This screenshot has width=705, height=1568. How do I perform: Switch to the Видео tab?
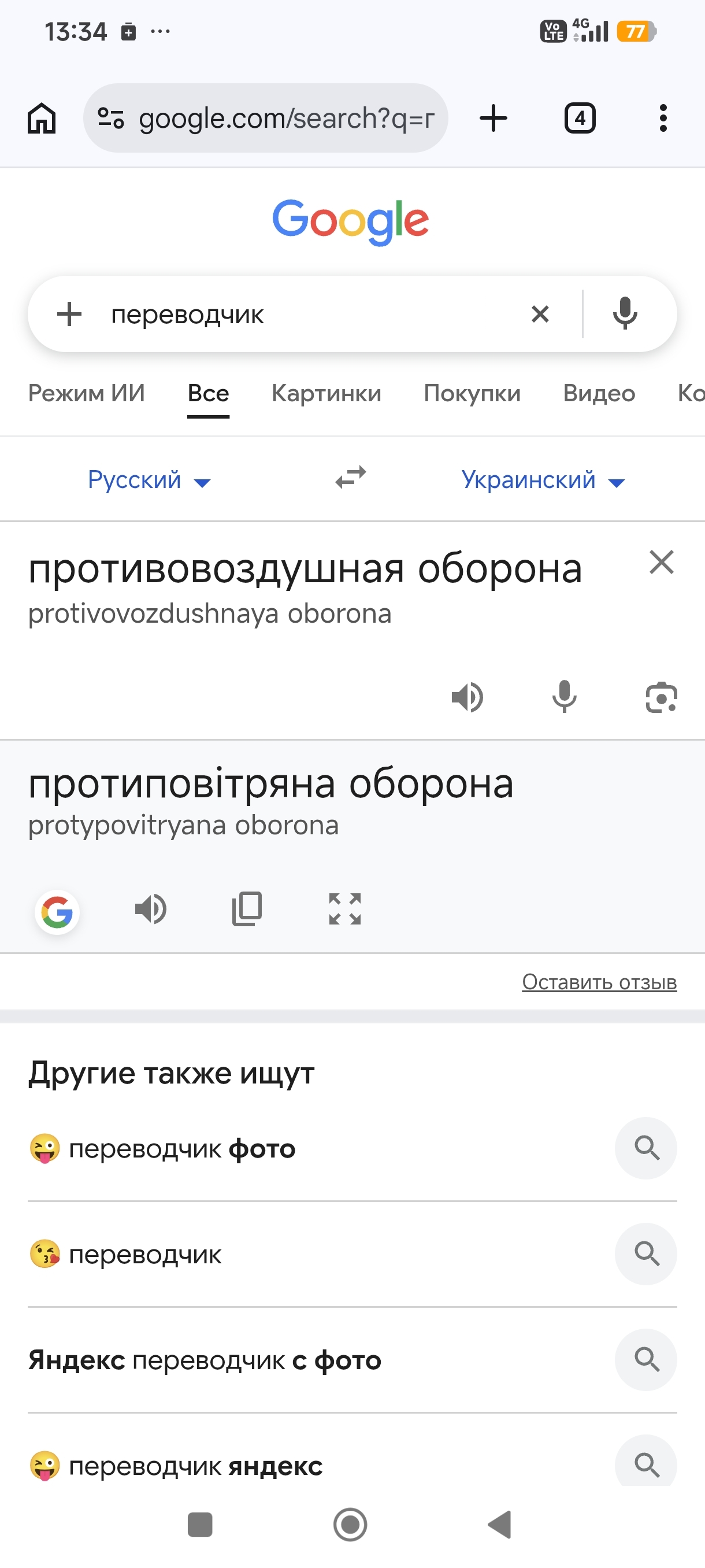tap(599, 393)
